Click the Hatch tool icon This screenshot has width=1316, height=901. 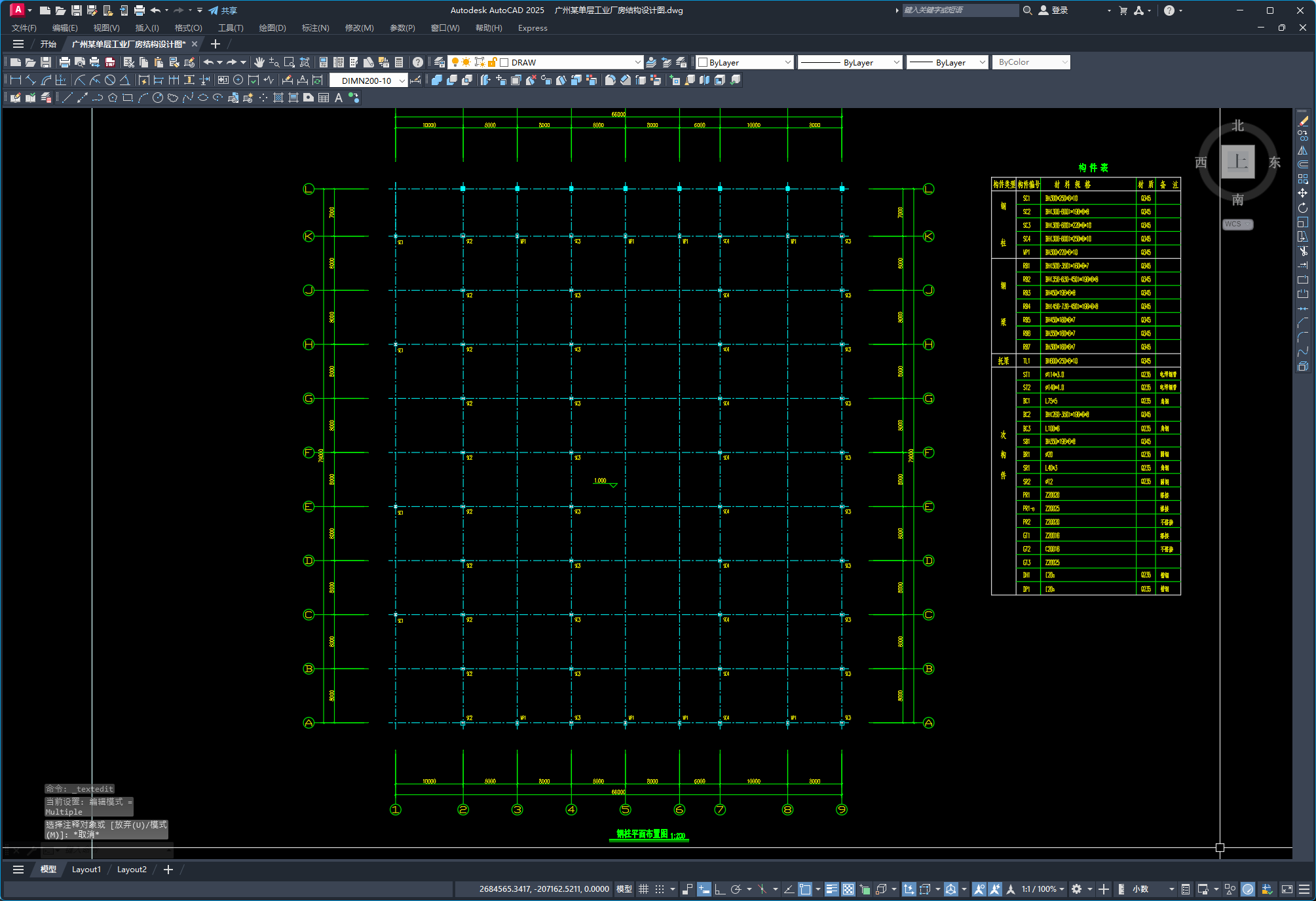point(278,98)
